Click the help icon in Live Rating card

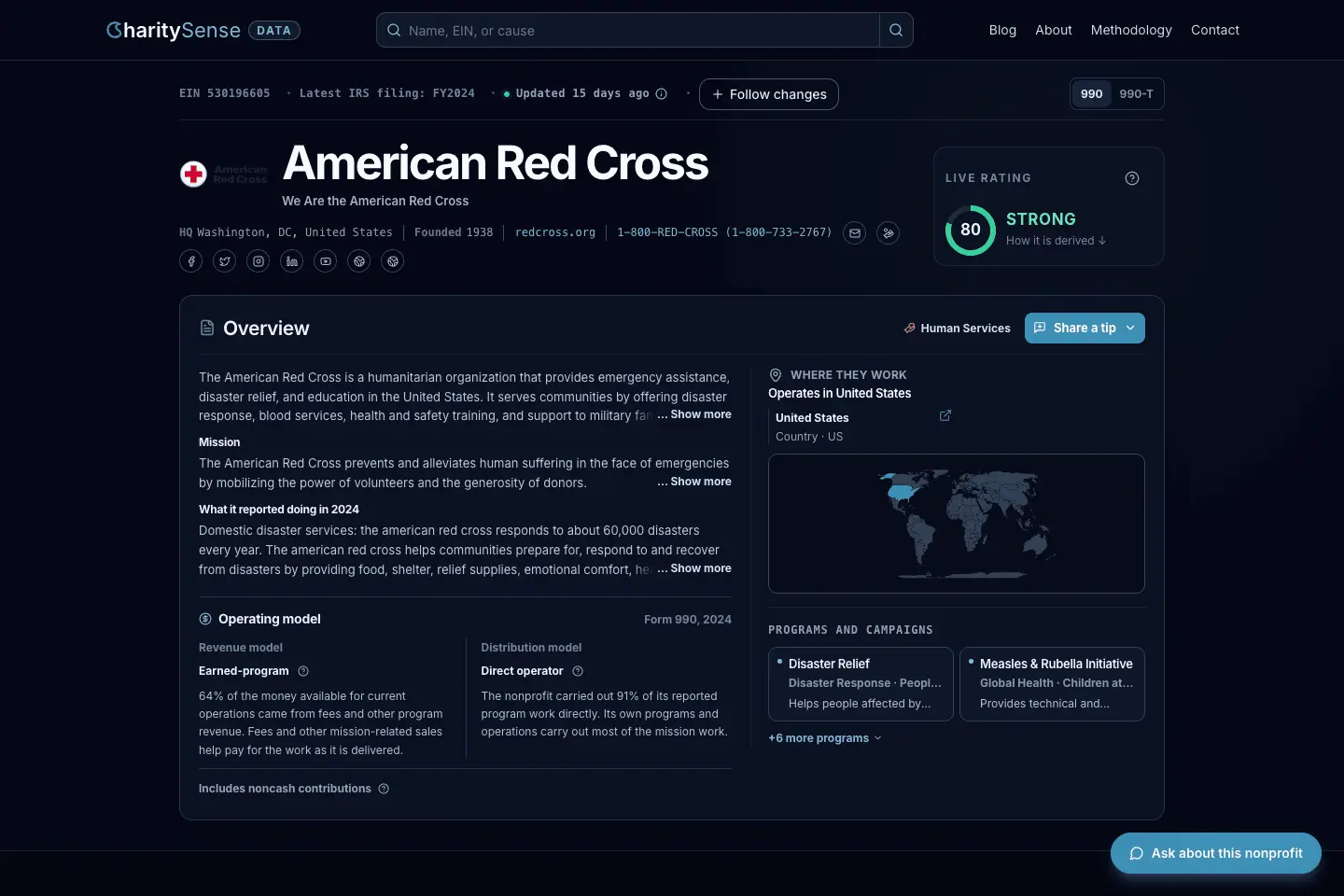coord(1132,178)
